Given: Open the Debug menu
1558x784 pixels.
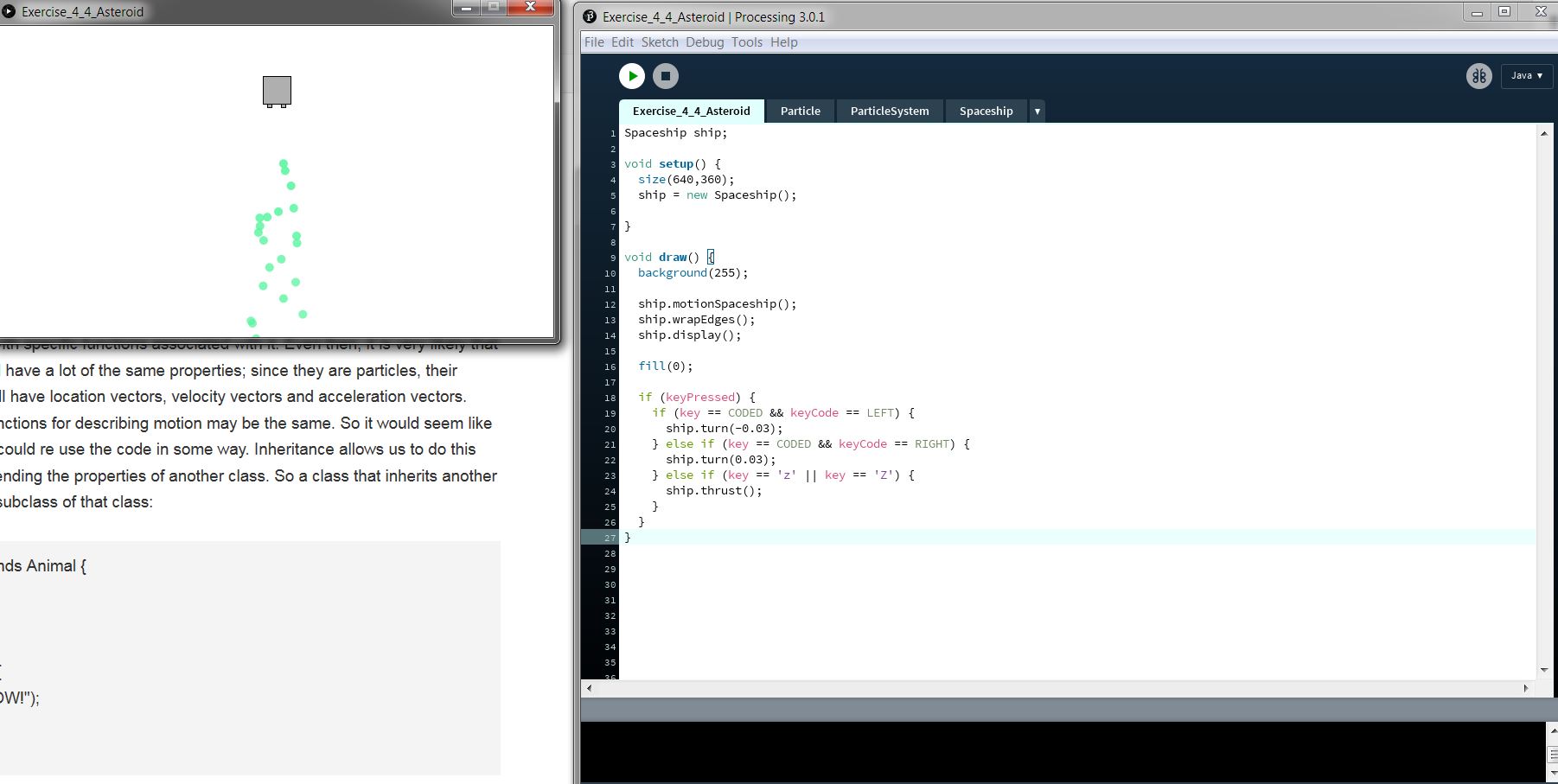Looking at the screenshot, I should (705, 42).
